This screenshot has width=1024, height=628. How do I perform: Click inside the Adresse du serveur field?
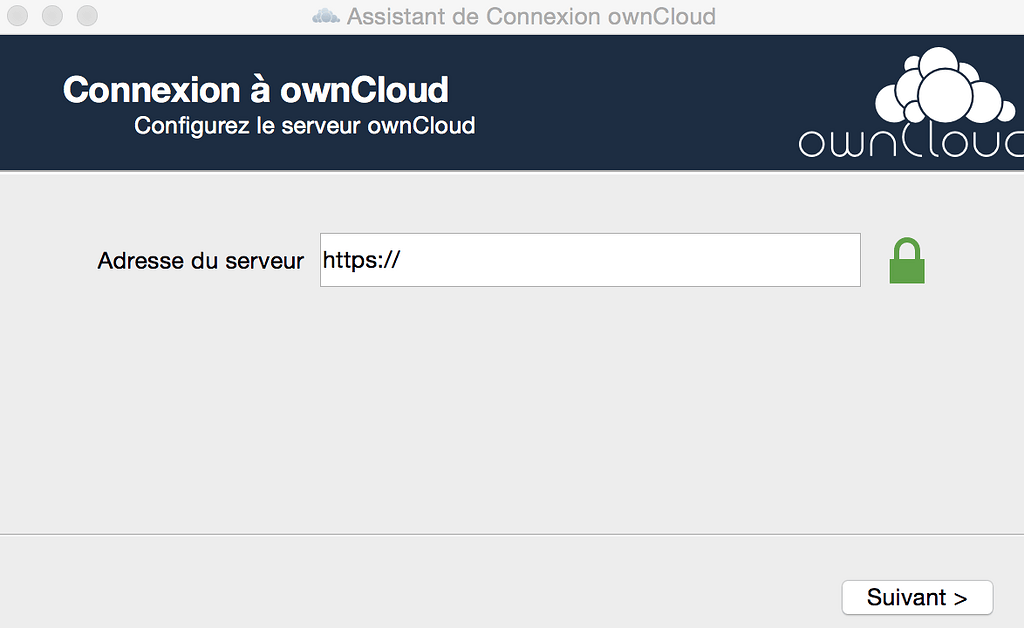click(x=590, y=259)
